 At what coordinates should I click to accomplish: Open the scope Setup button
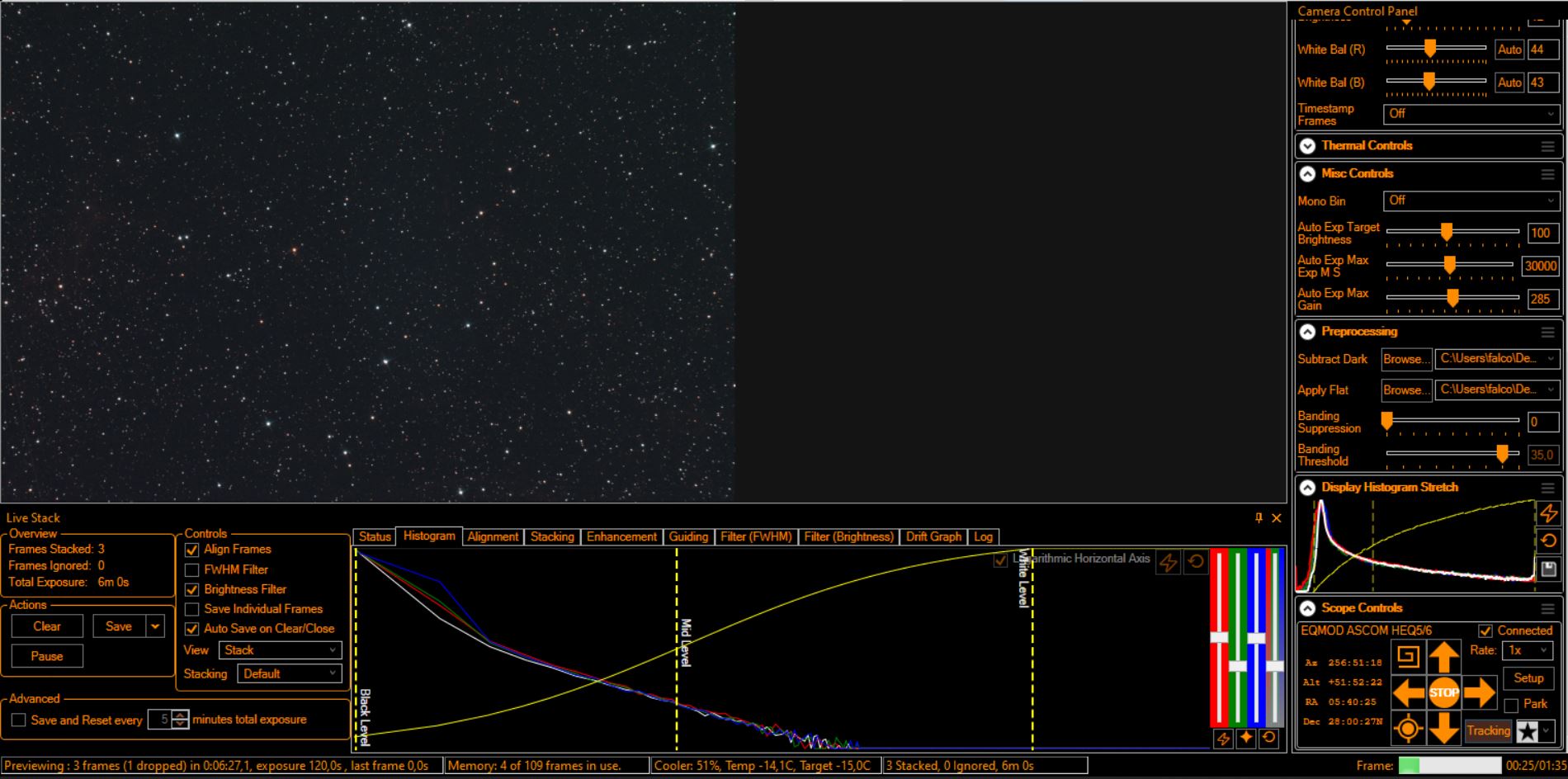1528,678
